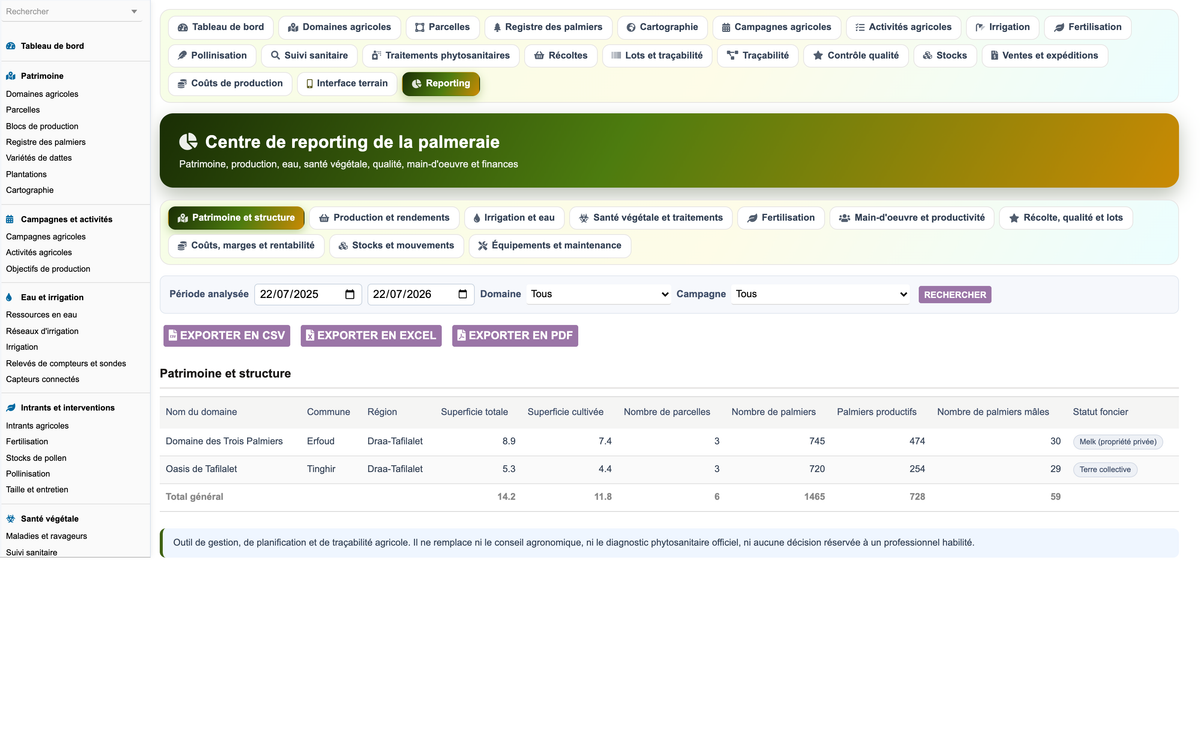
Task: Click sidebar Intrants et interventions leaf icon
Action: coord(10,408)
